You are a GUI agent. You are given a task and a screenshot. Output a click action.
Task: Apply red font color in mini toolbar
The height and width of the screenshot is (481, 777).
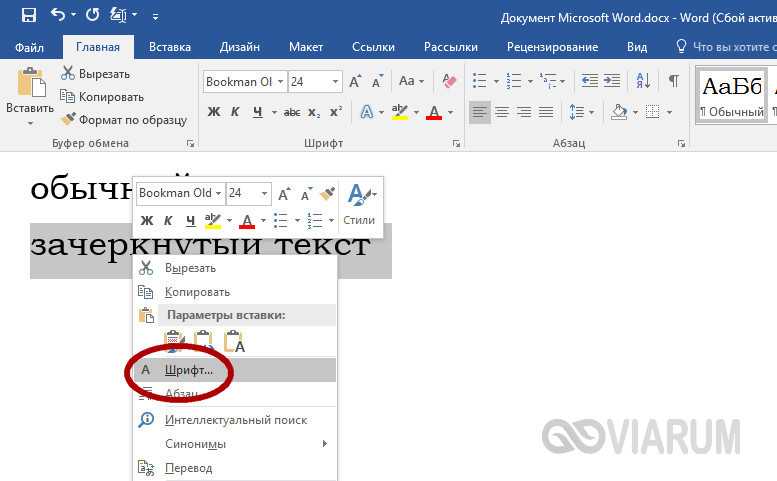coord(247,220)
